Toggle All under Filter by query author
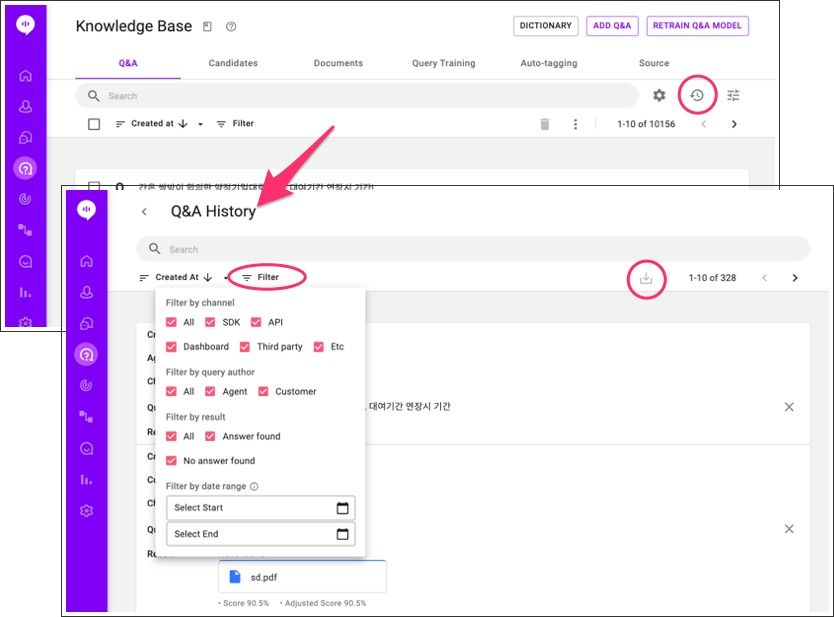This screenshot has width=834, height=617. [x=171, y=391]
